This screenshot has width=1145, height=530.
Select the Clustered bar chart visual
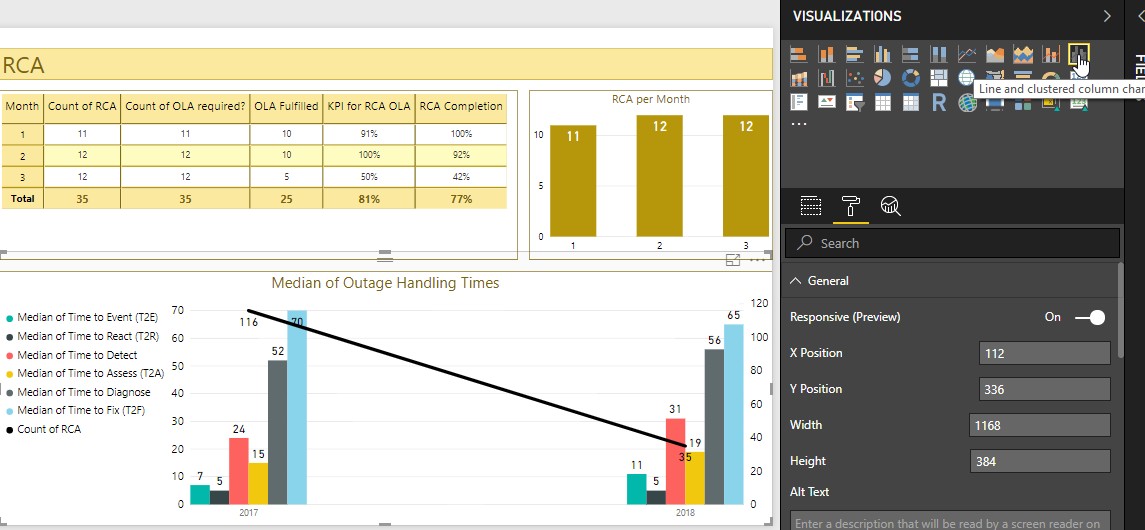click(854, 54)
